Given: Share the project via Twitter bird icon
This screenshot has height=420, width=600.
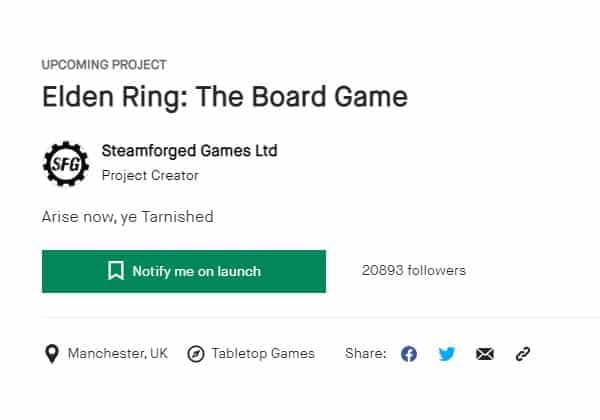Looking at the screenshot, I should tap(447, 354).
